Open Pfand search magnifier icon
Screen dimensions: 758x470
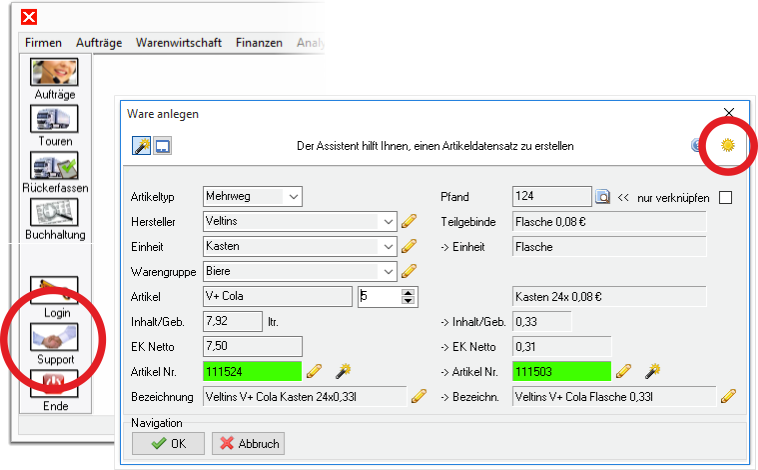(602, 197)
